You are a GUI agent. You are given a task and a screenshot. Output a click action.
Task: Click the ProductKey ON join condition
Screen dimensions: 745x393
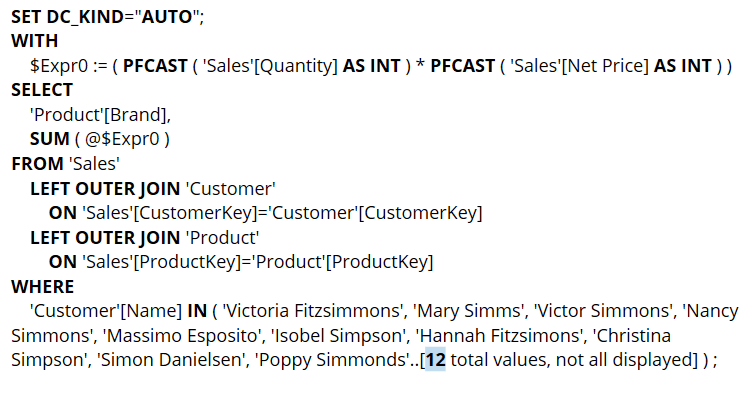(x=241, y=262)
